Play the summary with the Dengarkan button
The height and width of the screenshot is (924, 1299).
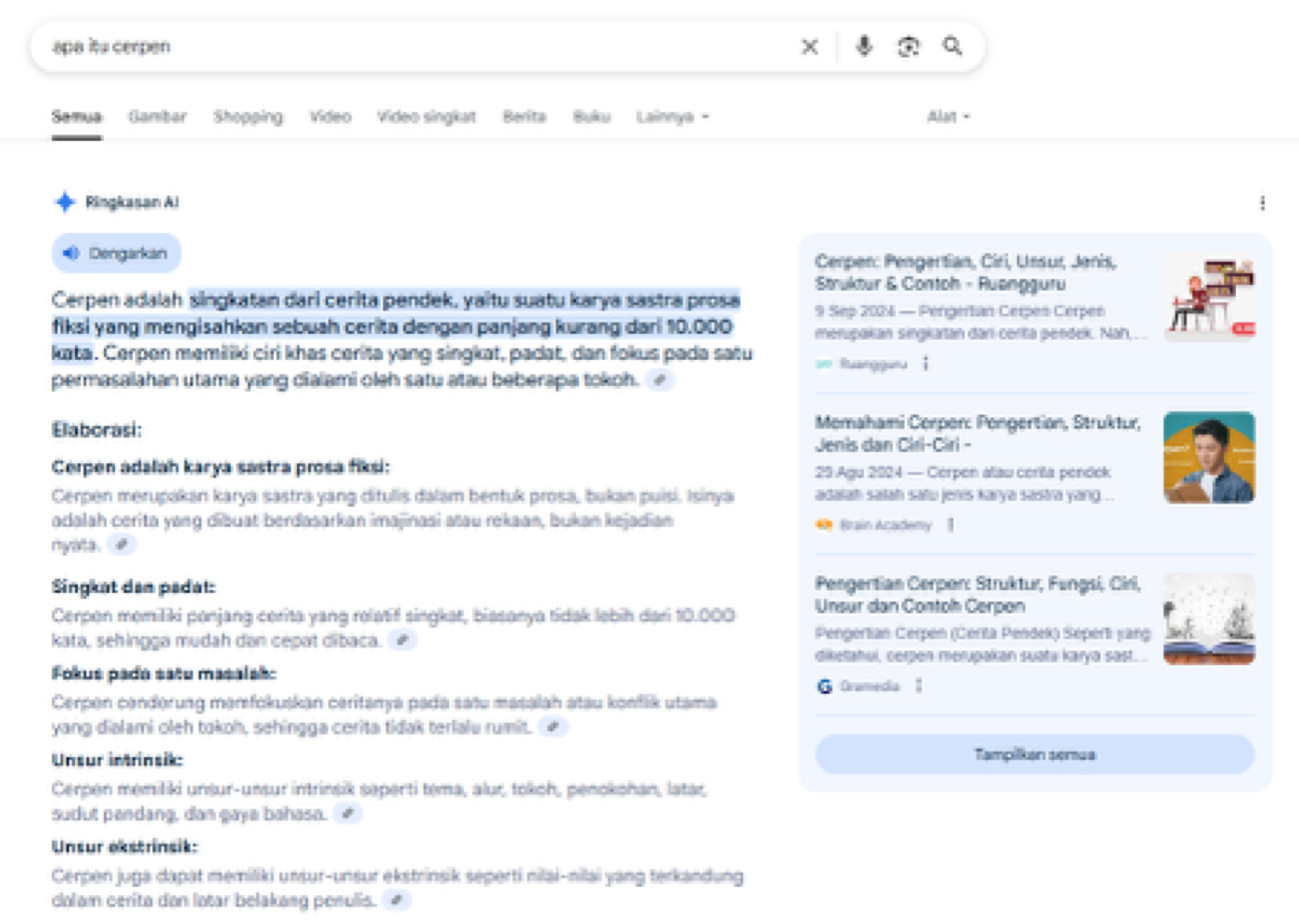[x=116, y=253]
